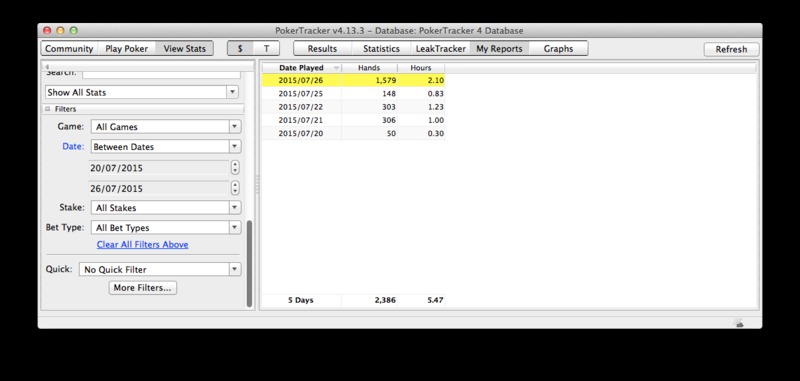Click the 1.23 hours cell
This screenshot has width=800, height=381.
pyautogui.click(x=421, y=107)
